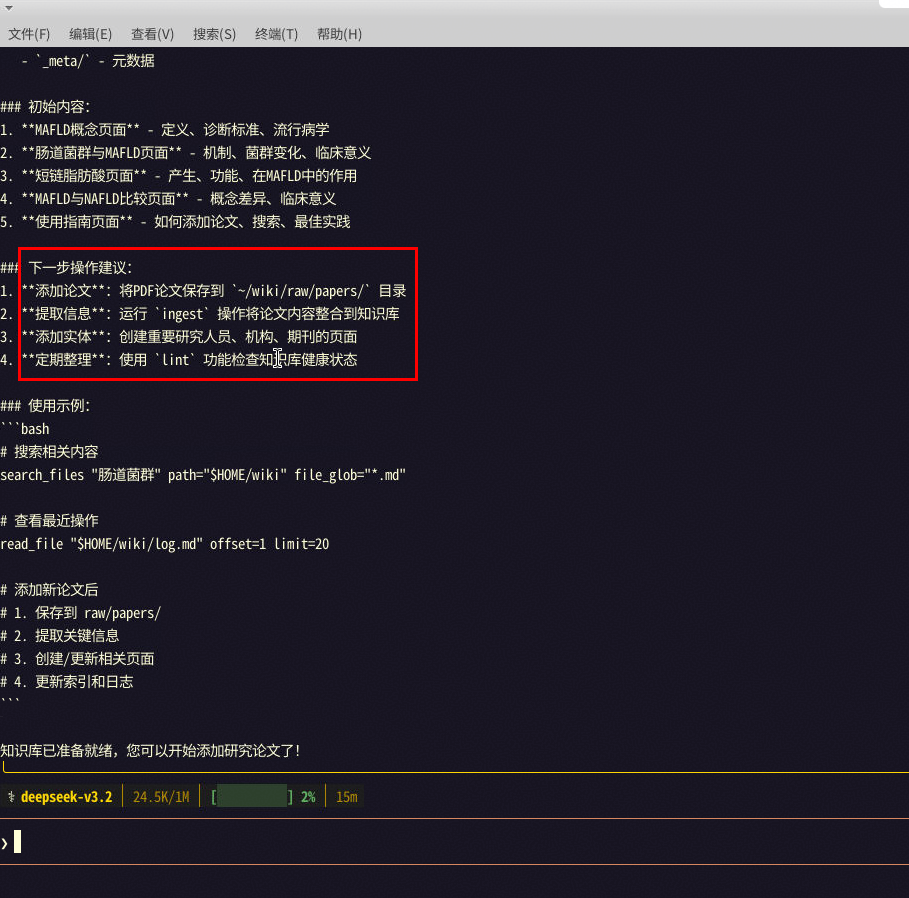This screenshot has width=909, height=898.
Task: Click the terminal prompt input line
Action: [x=454, y=842]
